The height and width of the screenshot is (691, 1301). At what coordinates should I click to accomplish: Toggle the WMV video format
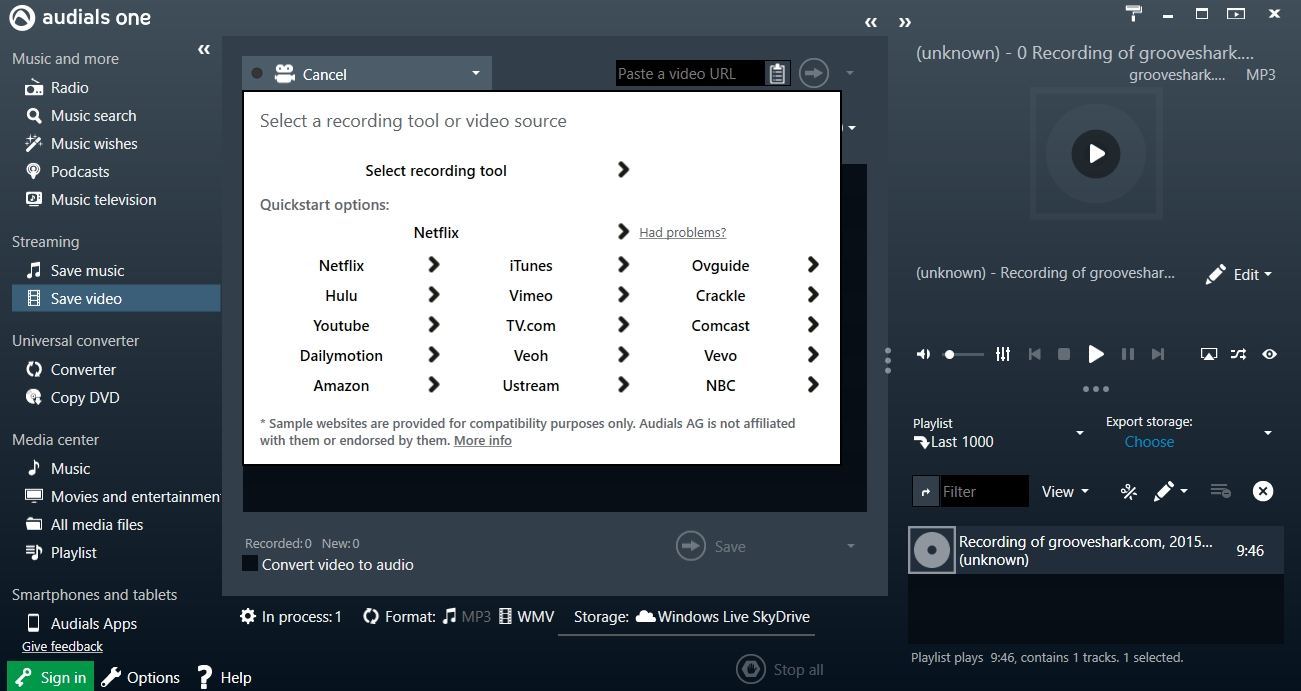pyautogui.click(x=526, y=617)
